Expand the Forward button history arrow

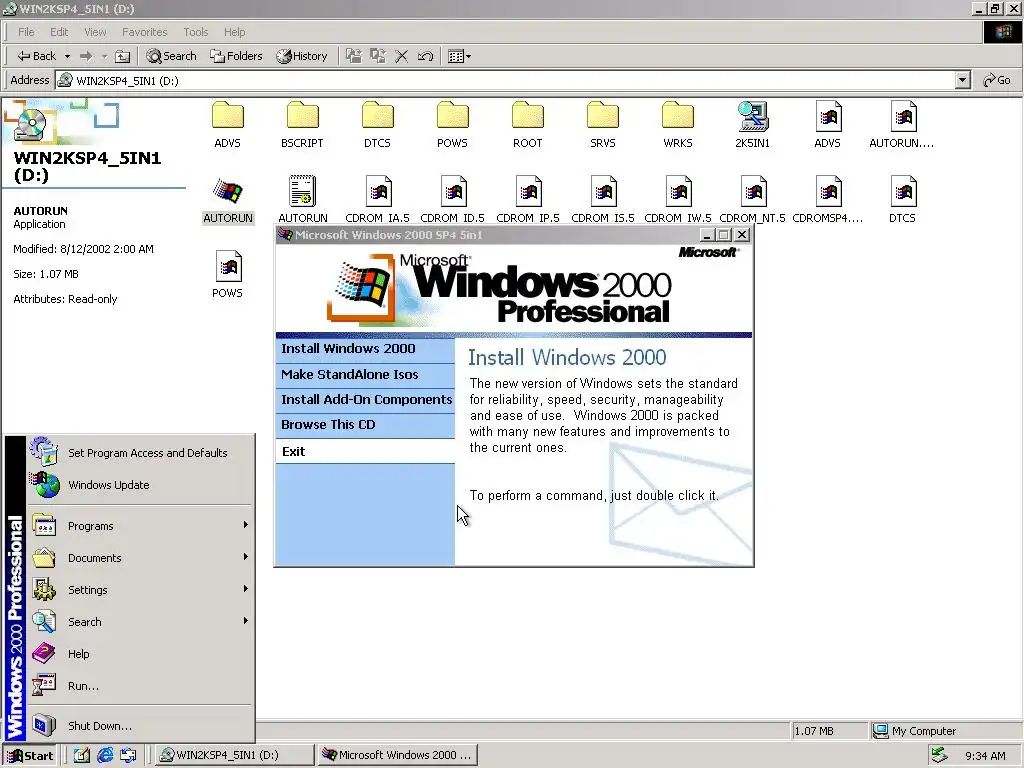pos(104,56)
